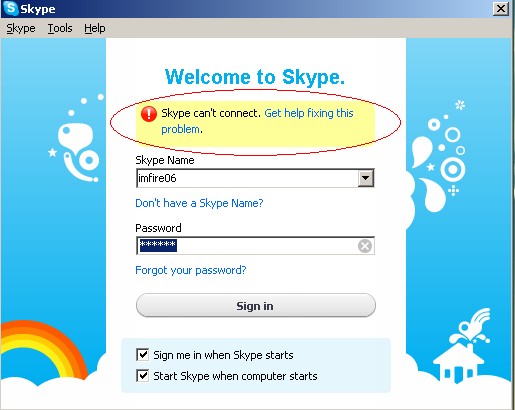515x410 pixels.
Task: Click the concentric circles decoration
Action: coord(452,169)
